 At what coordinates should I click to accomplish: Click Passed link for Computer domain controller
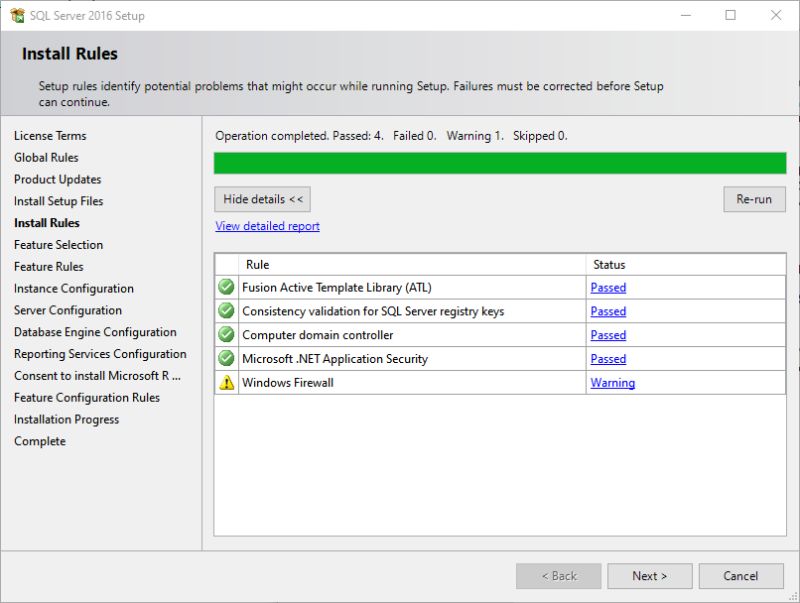[x=608, y=335]
